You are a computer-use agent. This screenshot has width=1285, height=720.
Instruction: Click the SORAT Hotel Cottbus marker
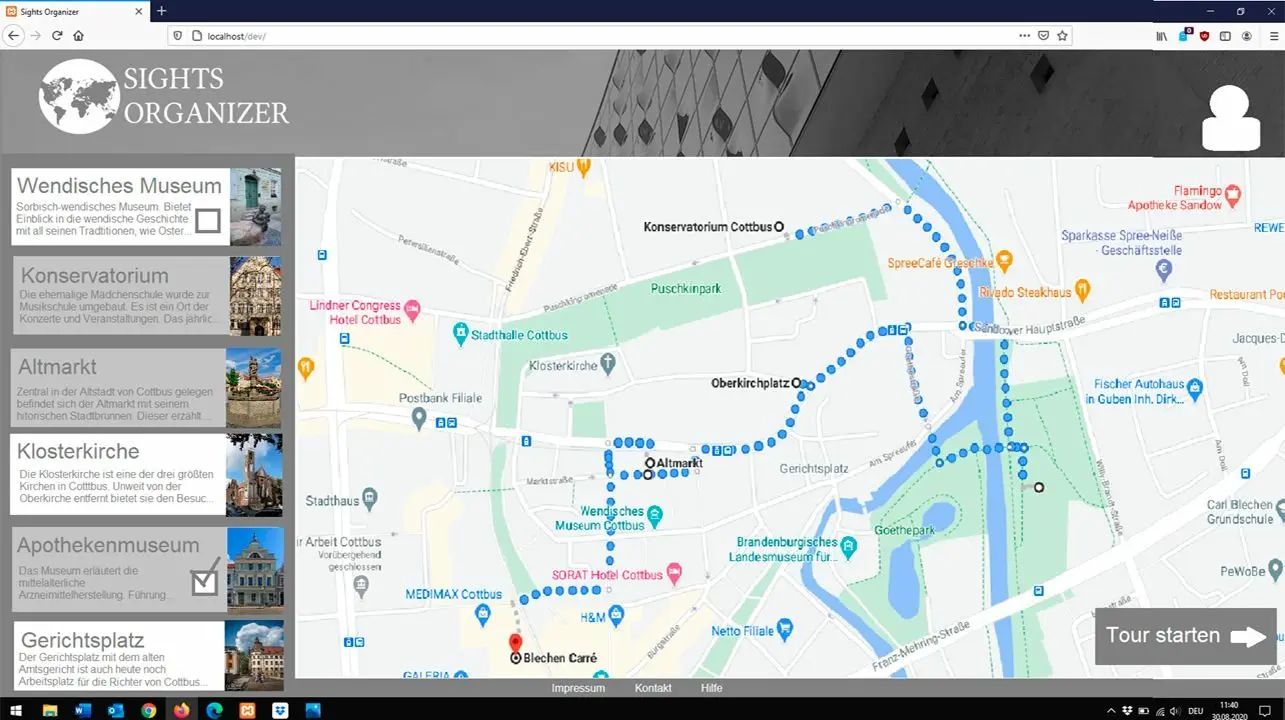coord(673,574)
